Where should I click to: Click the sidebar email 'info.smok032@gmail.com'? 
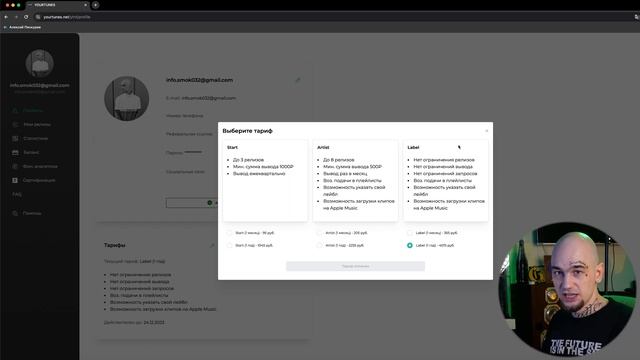(x=40, y=85)
